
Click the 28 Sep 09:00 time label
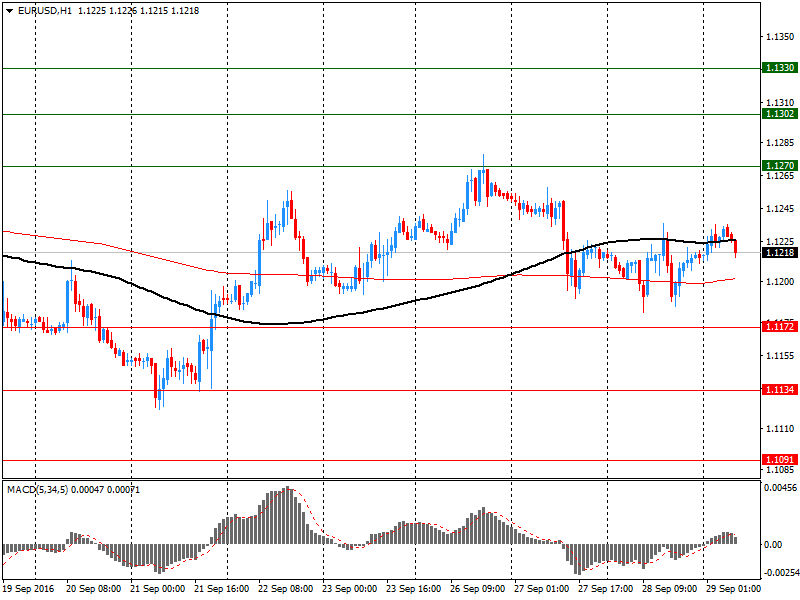click(x=669, y=589)
